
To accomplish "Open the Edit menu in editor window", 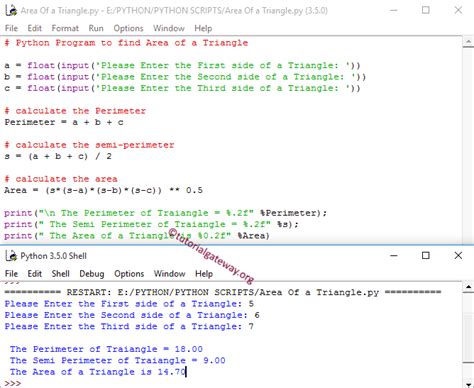I will (34, 28).
